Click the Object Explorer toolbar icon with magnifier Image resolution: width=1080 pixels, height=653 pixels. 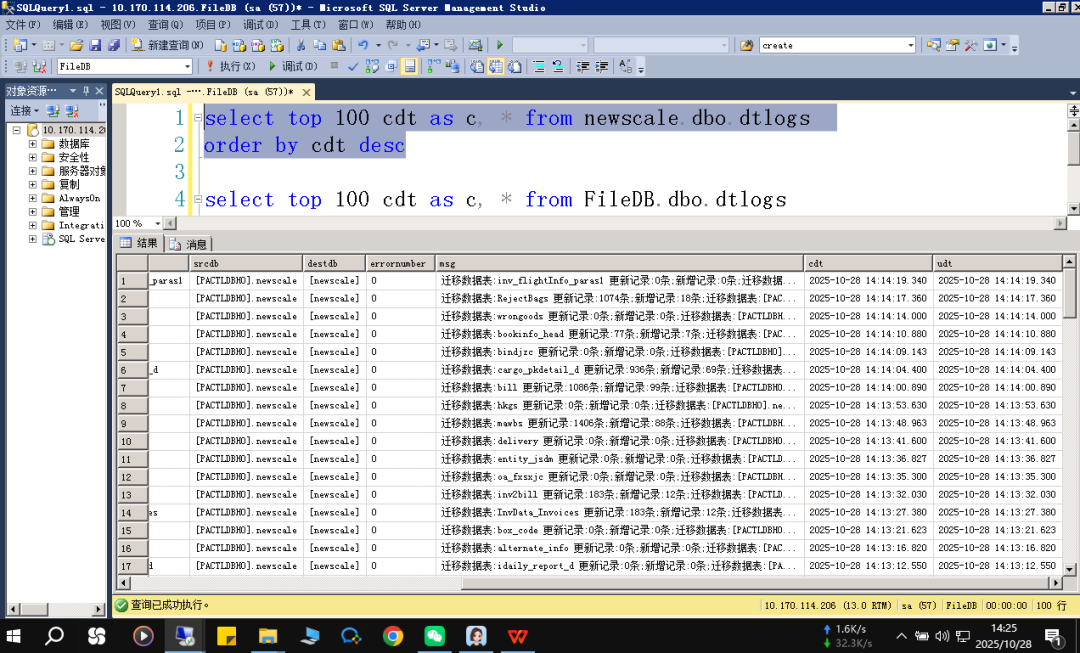pos(933,45)
